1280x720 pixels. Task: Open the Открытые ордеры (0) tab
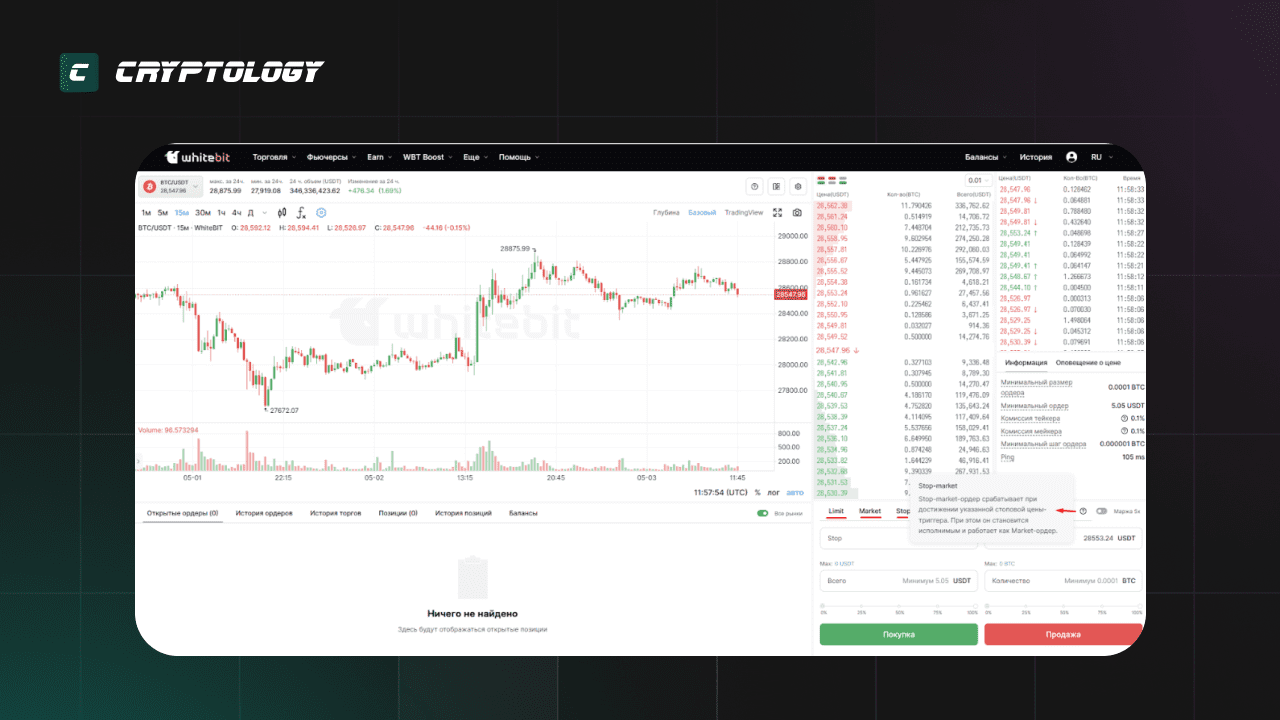[182, 513]
